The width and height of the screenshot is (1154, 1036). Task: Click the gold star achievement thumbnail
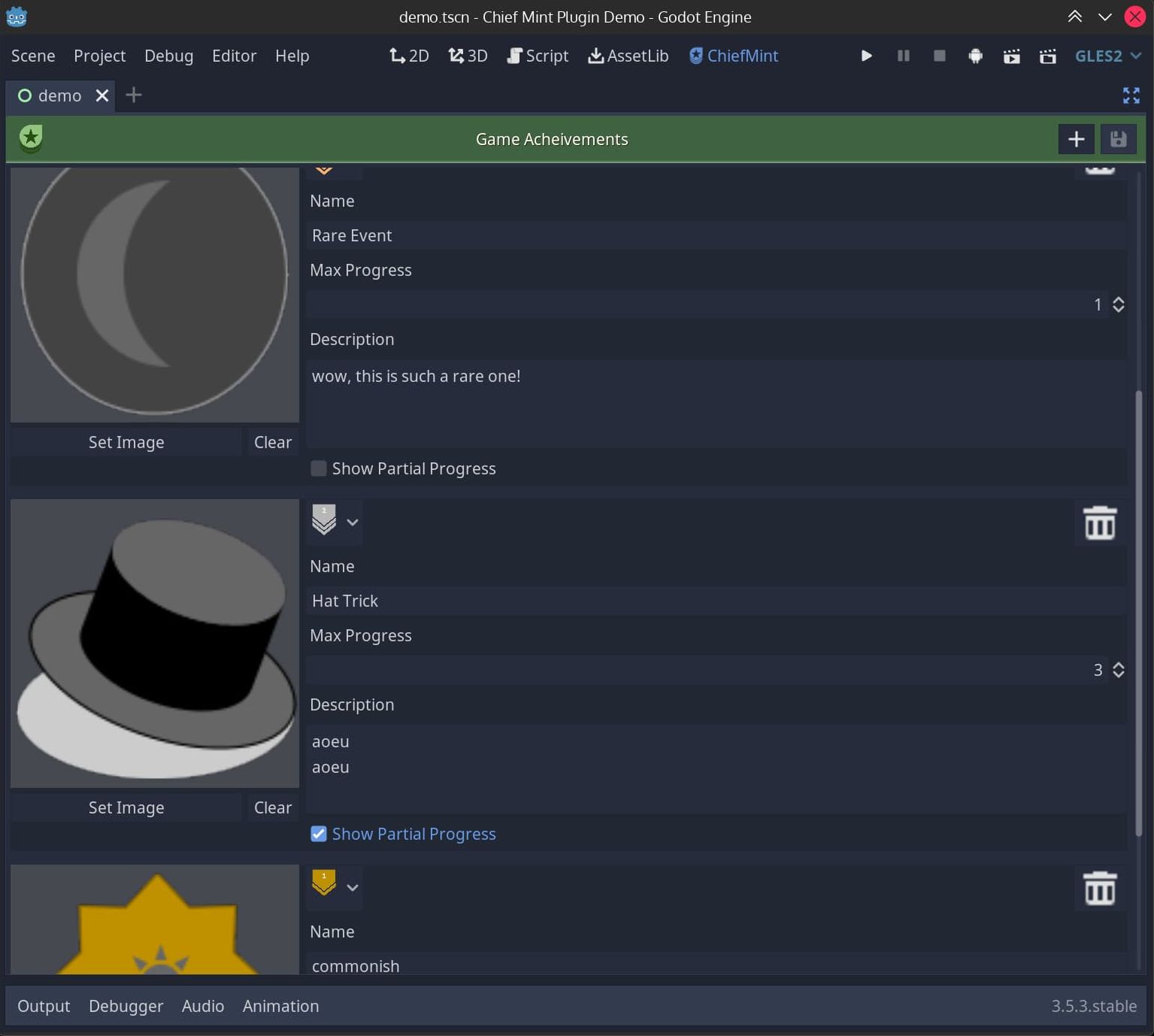tap(155, 919)
